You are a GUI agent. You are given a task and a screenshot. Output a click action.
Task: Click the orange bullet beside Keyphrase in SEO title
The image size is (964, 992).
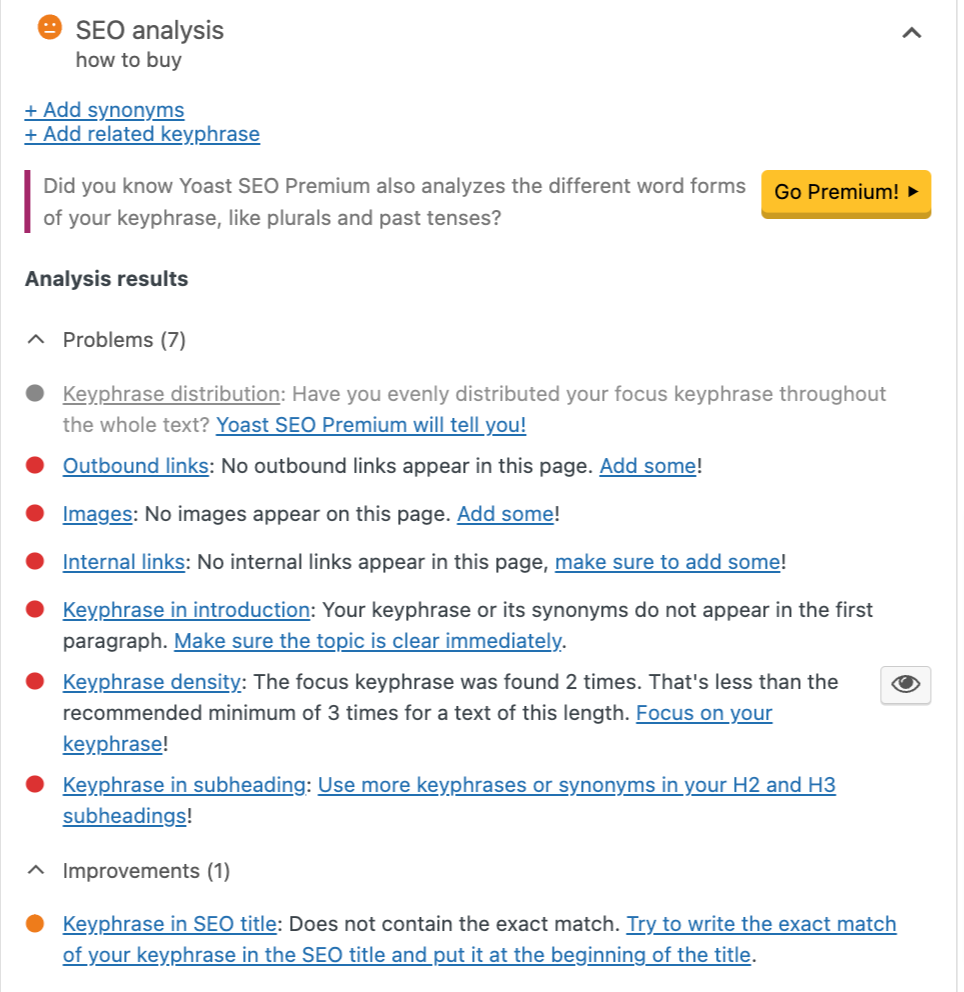35,924
